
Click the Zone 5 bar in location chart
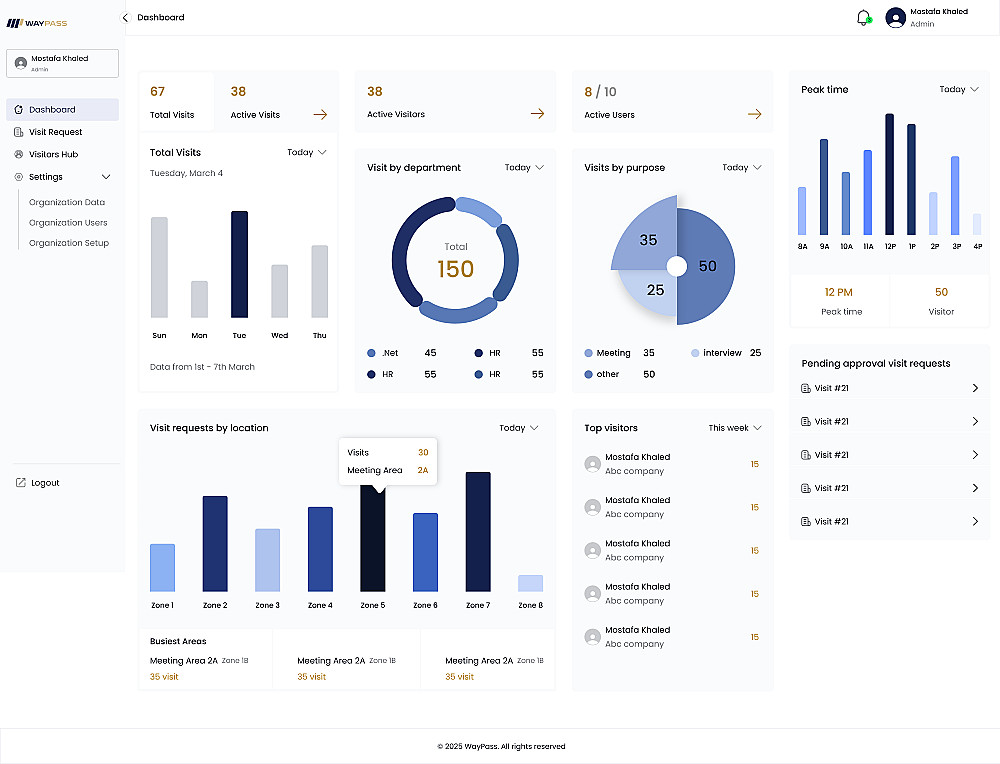372,538
